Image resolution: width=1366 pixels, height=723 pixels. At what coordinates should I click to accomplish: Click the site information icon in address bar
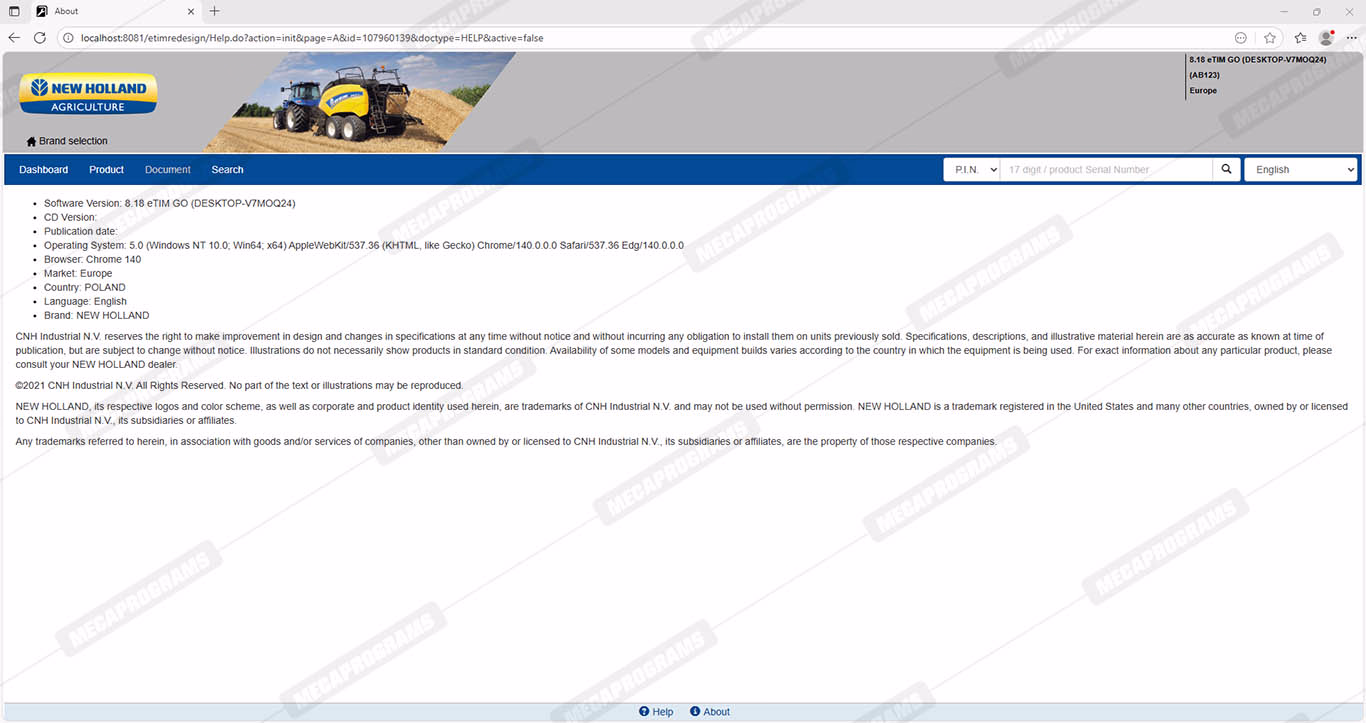click(68, 38)
